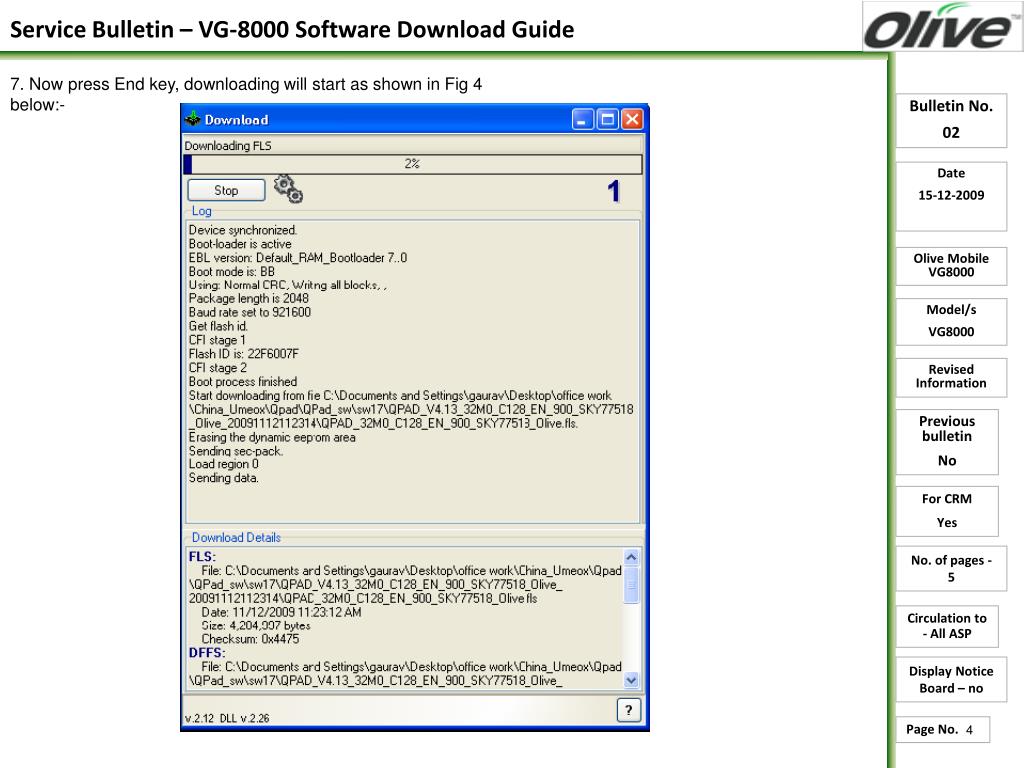Image resolution: width=1024 pixels, height=768 pixels.
Task: Click the 'Olive Mobile VG8000' box
Action: pyautogui.click(x=951, y=266)
